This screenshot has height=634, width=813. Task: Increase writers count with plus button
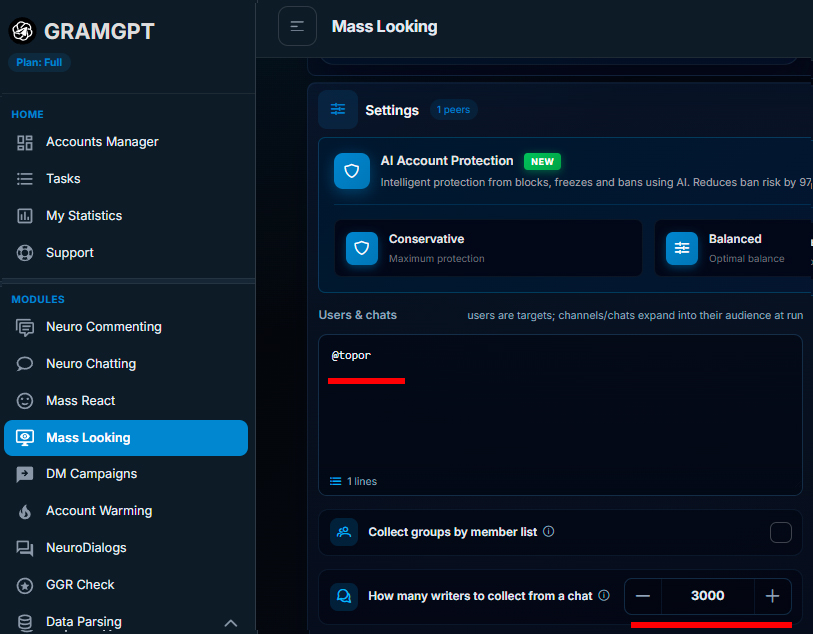[773, 596]
